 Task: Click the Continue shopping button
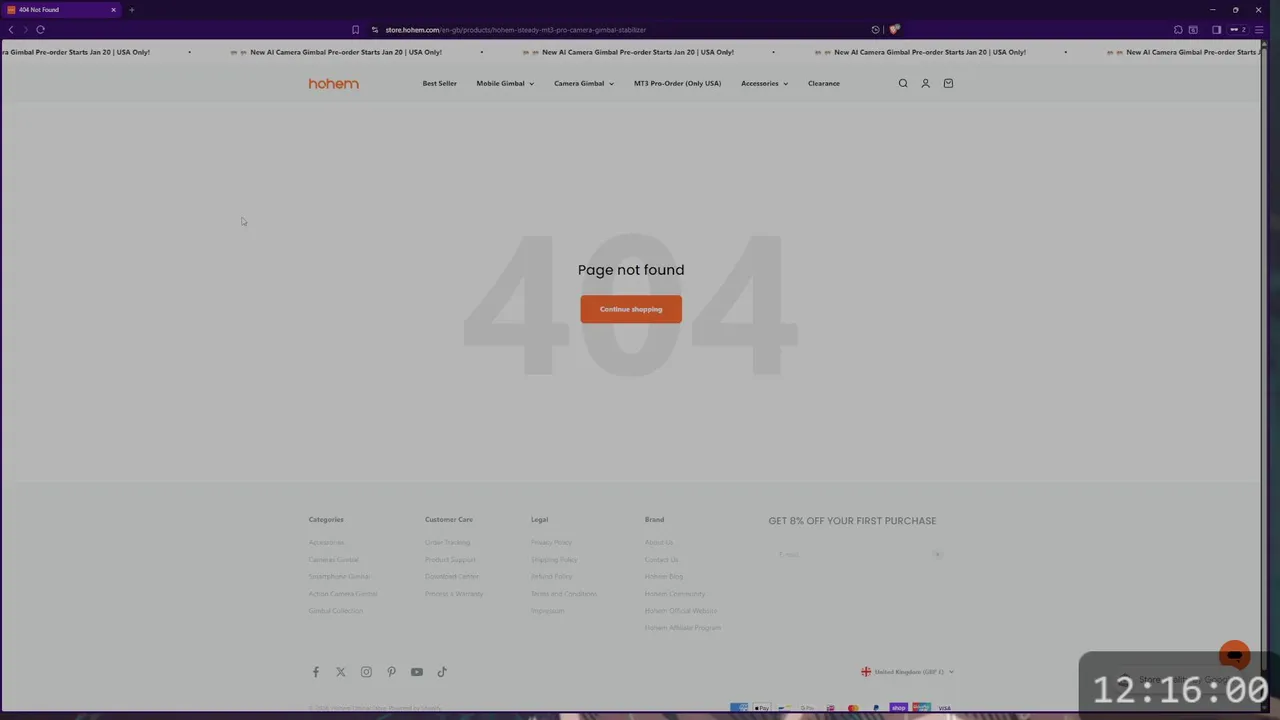pos(631,309)
